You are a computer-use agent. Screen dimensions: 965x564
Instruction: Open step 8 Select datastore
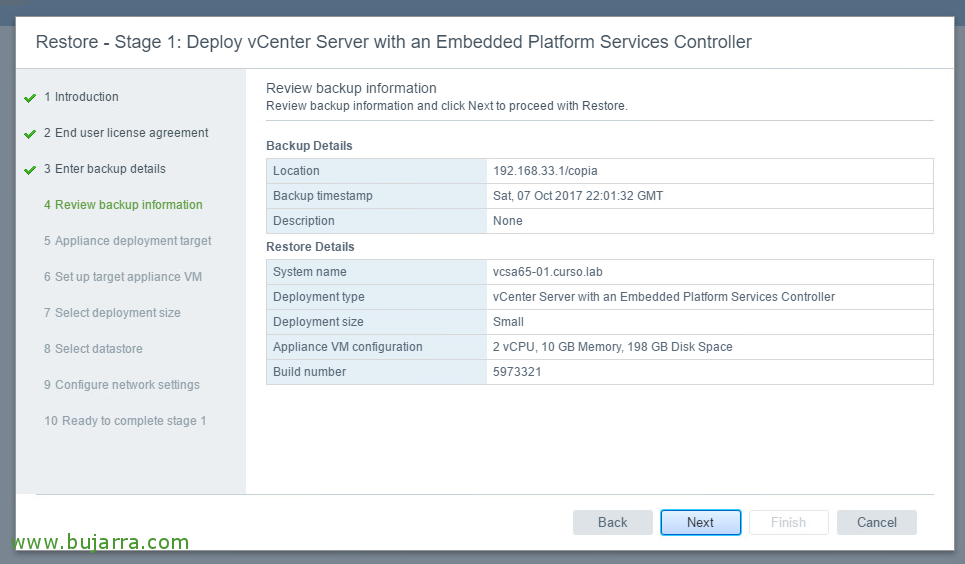click(x=93, y=348)
